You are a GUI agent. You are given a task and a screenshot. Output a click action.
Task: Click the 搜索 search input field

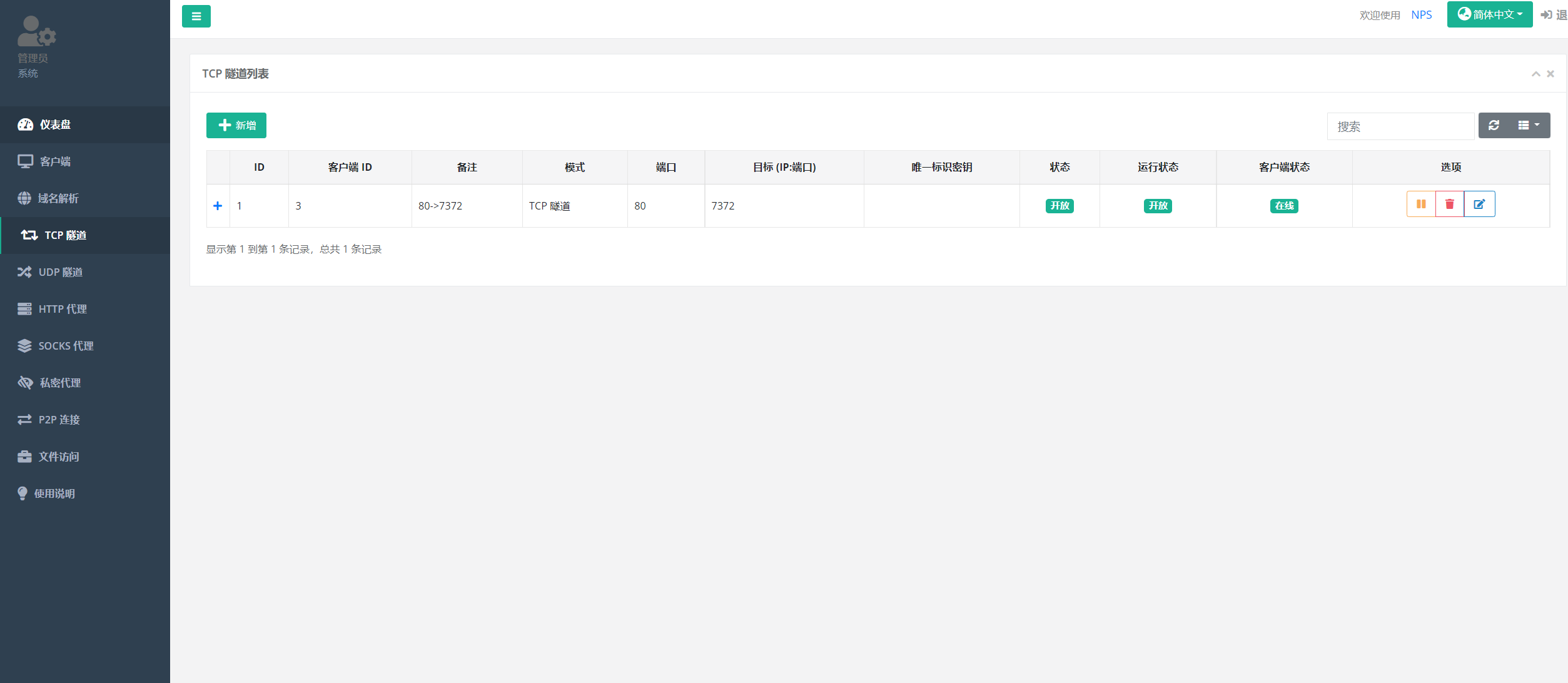(x=1400, y=127)
